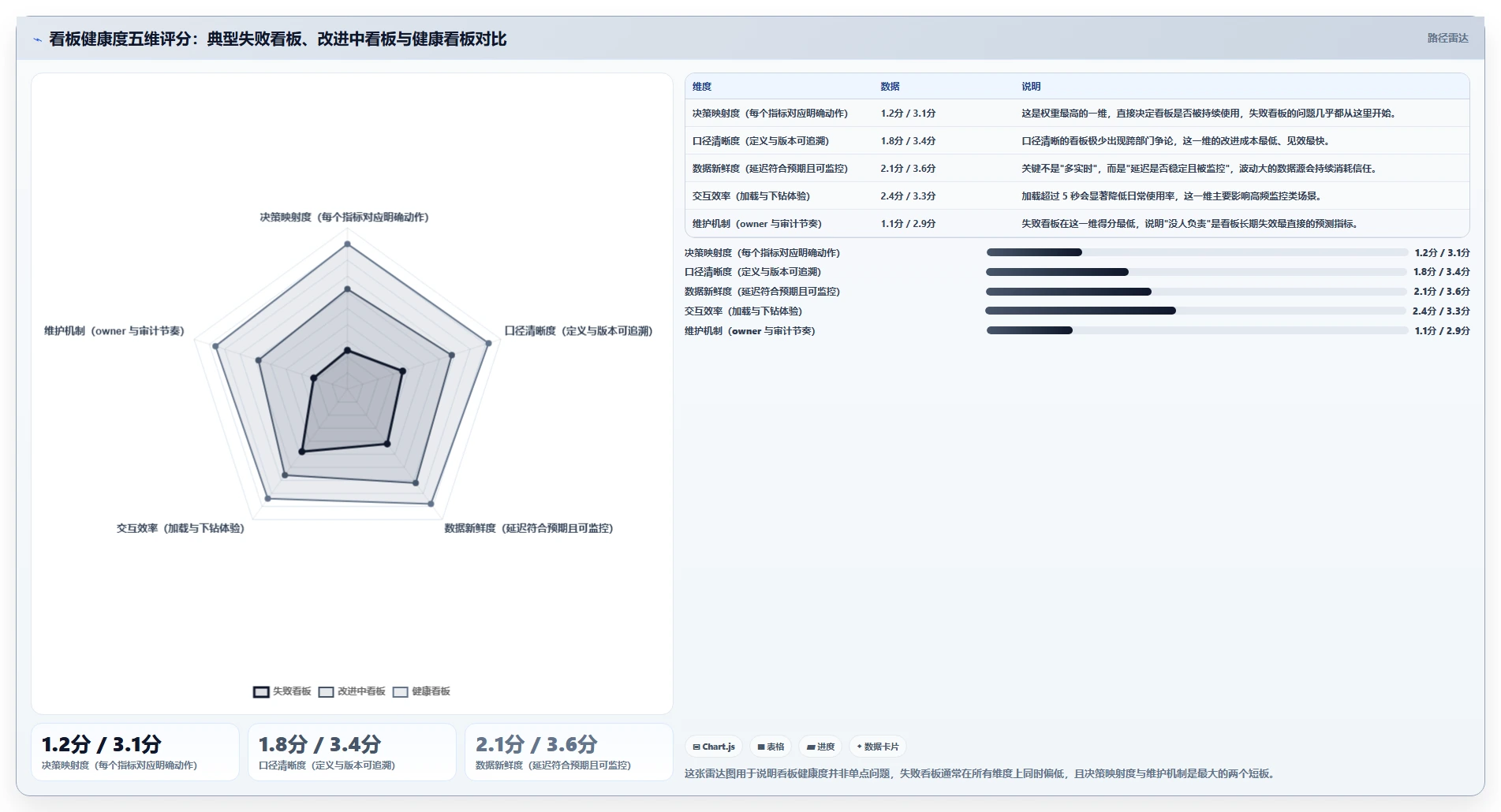
Task: Click the radar axis label 数据新鲜度
Action: click(528, 528)
